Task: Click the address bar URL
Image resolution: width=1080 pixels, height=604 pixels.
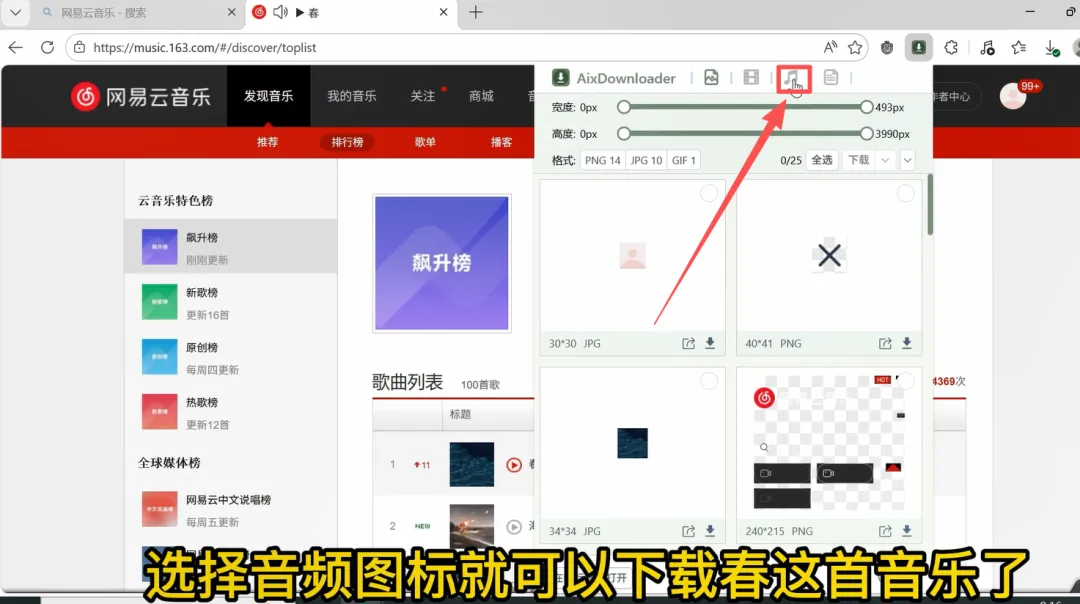Action: click(x=205, y=48)
